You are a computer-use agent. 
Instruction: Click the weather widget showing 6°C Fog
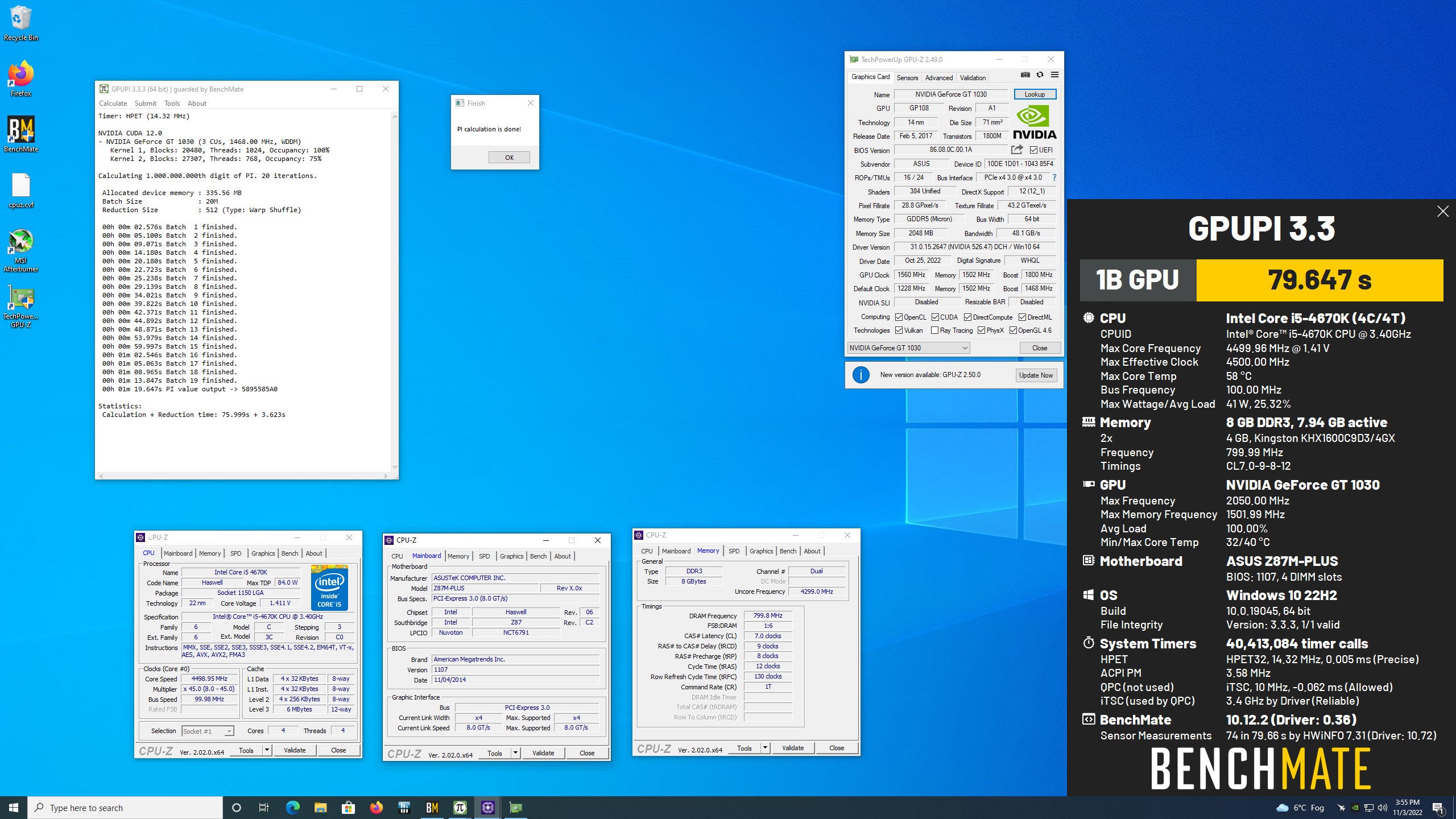click(x=1300, y=808)
